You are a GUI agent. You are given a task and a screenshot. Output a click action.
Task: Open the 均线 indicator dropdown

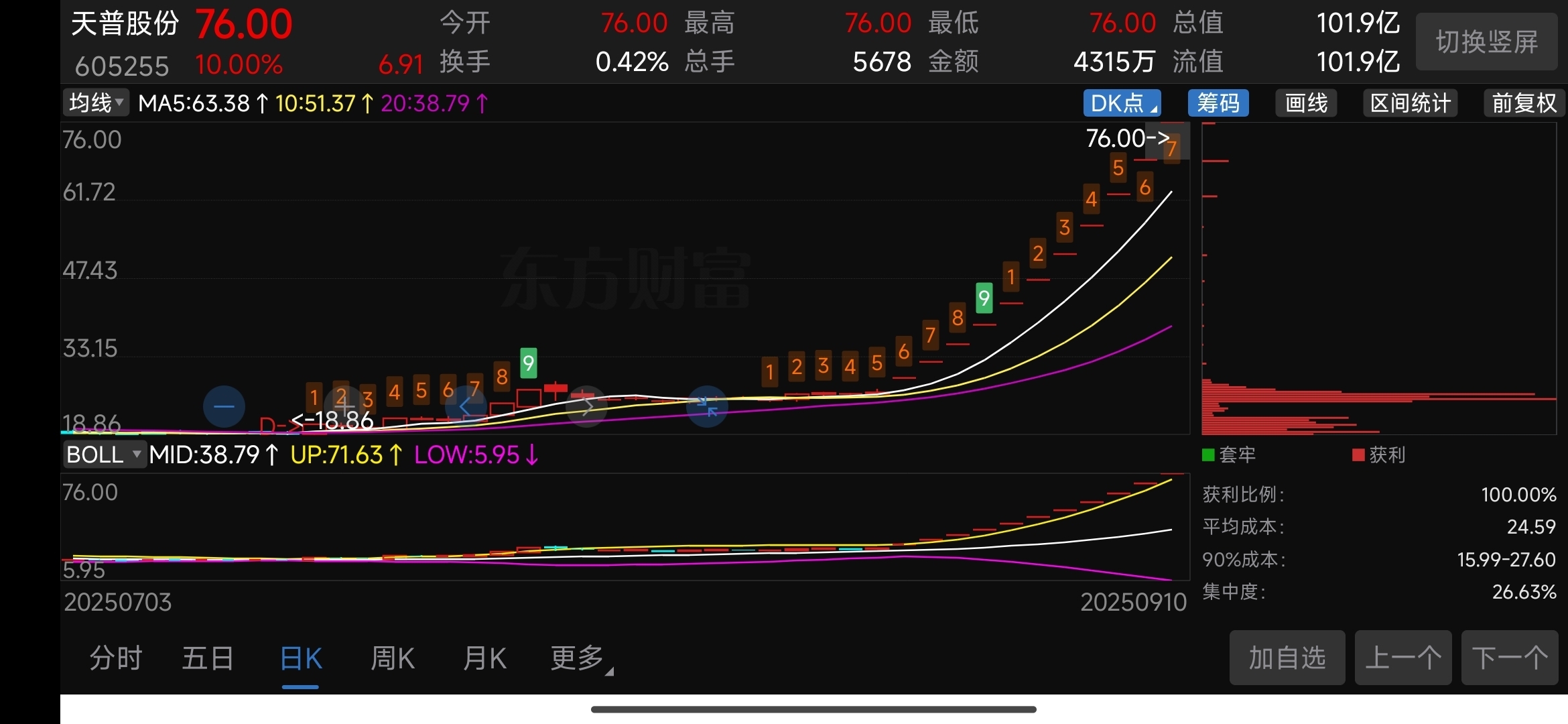tap(96, 103)
